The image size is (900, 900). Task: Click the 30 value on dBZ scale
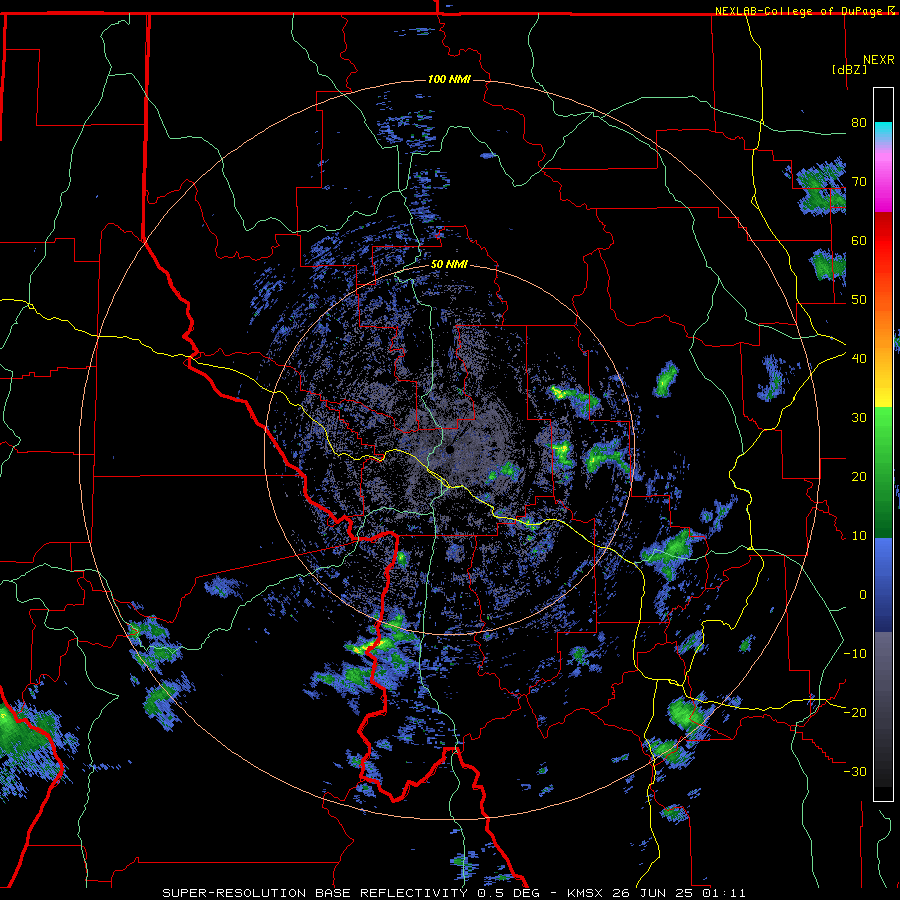coord(859,417)
